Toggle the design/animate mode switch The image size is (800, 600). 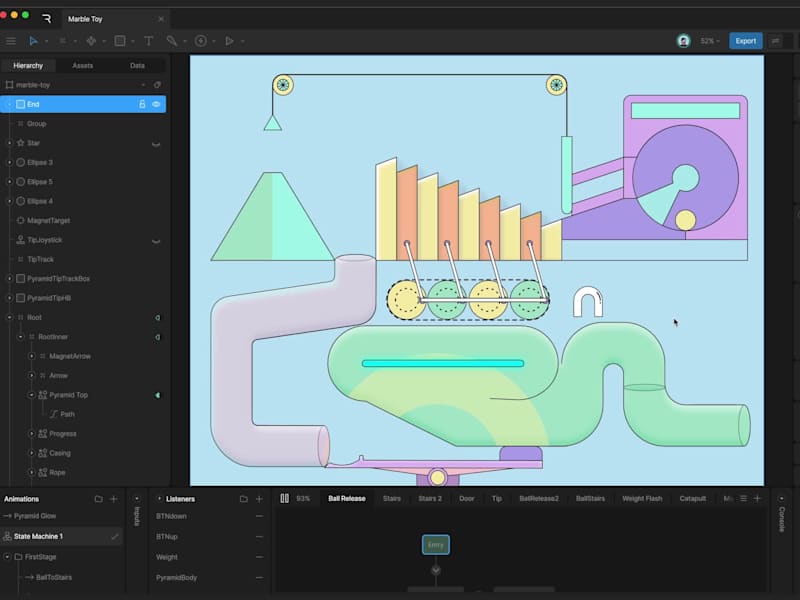[775, 41]
